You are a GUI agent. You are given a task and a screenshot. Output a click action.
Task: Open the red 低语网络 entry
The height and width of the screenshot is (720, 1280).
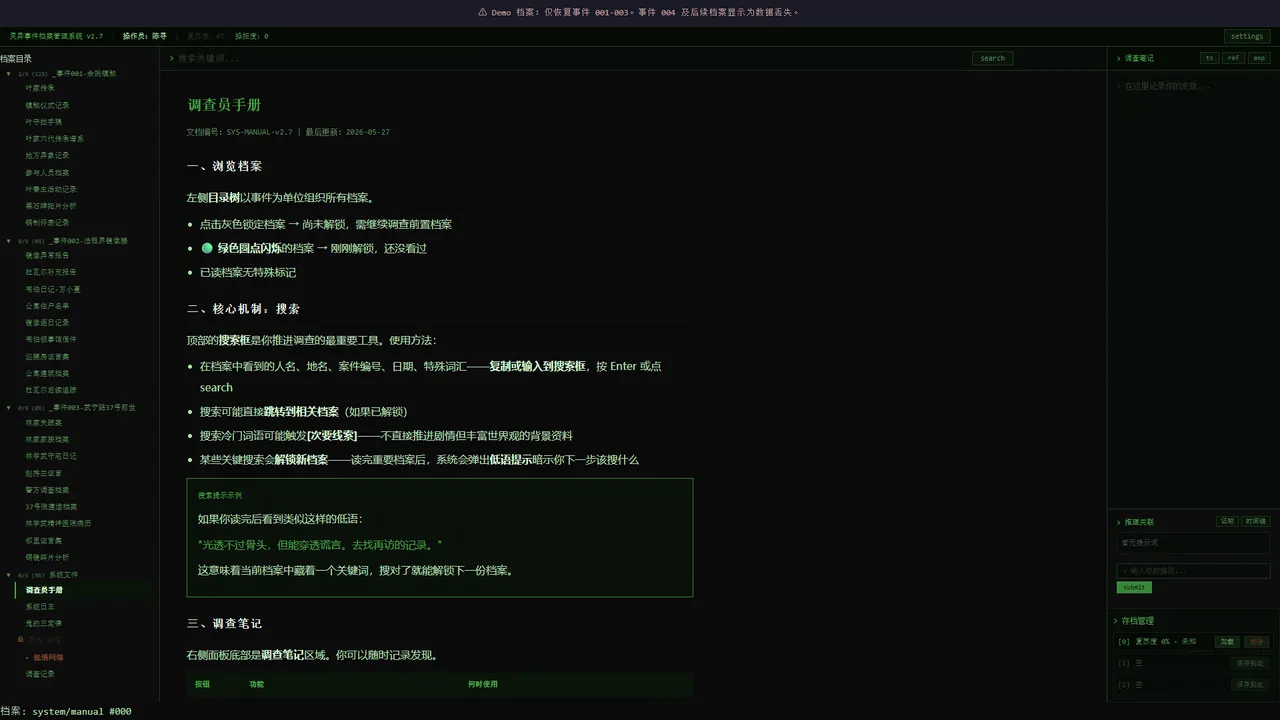pos(47,658)
